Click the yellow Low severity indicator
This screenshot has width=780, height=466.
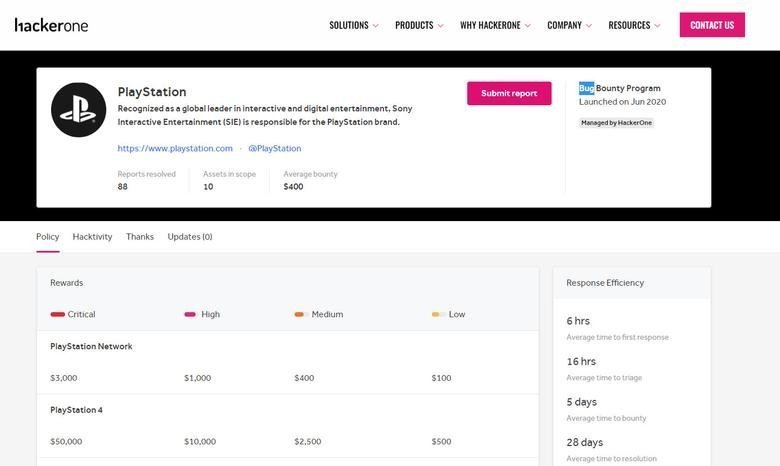pos(438,314)
